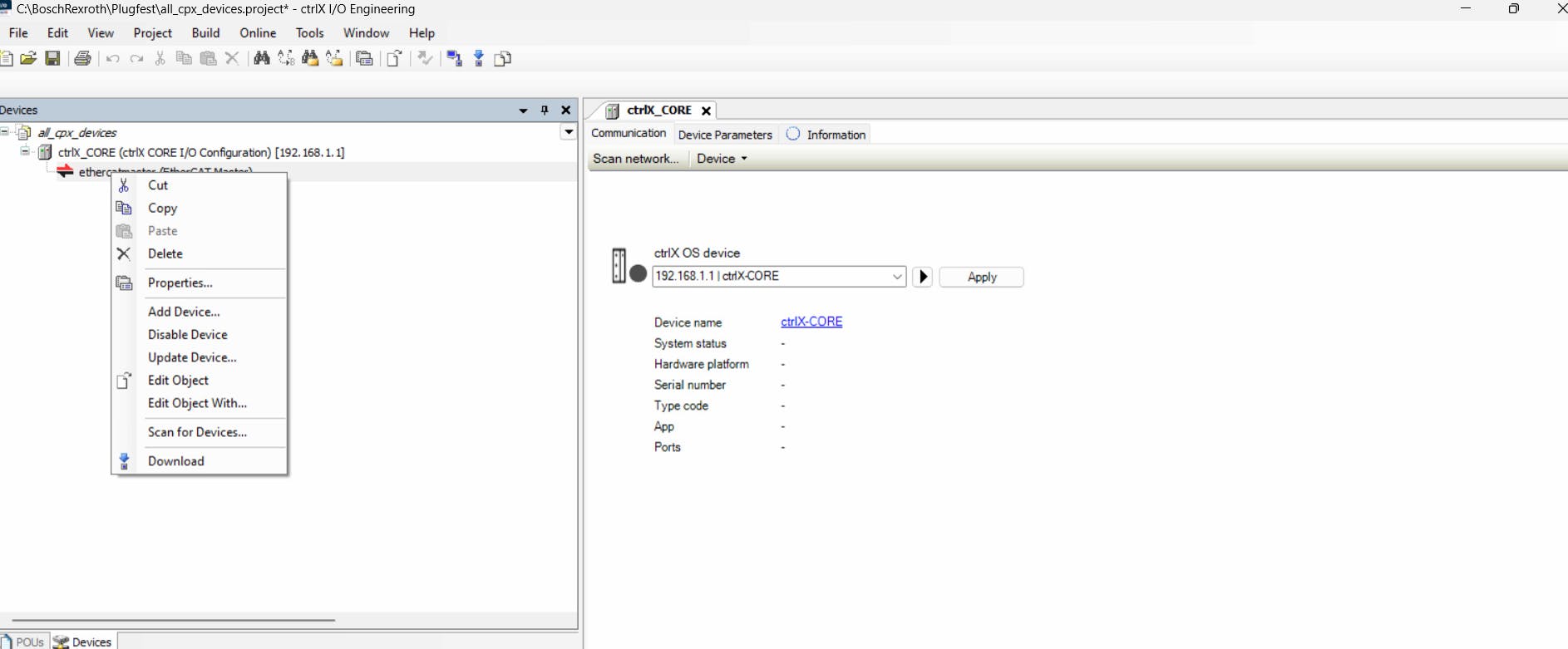
Task: Choose Delete from the context menu
Action: tap(200, 253)
